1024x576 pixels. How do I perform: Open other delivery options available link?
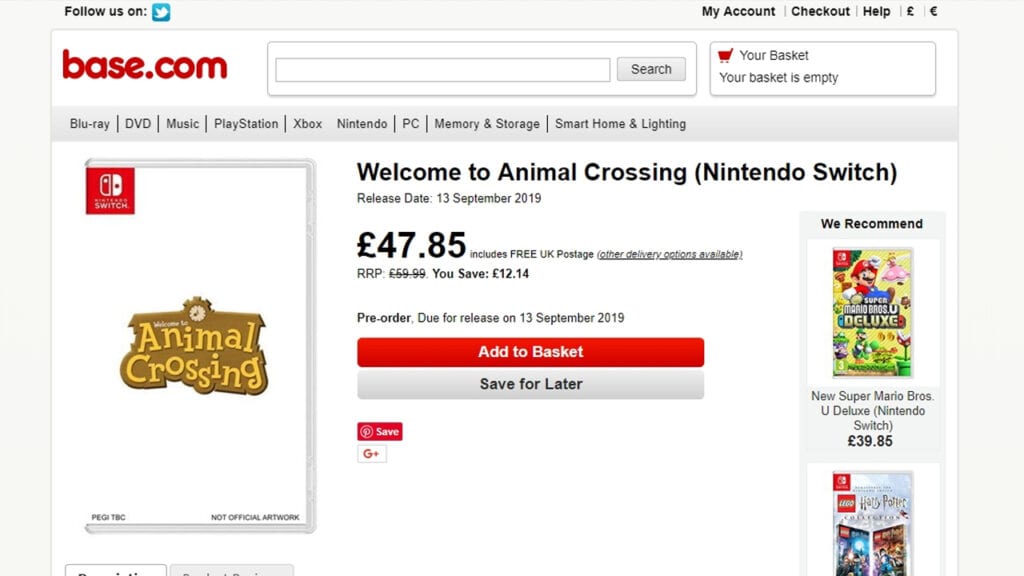[669, 254]
